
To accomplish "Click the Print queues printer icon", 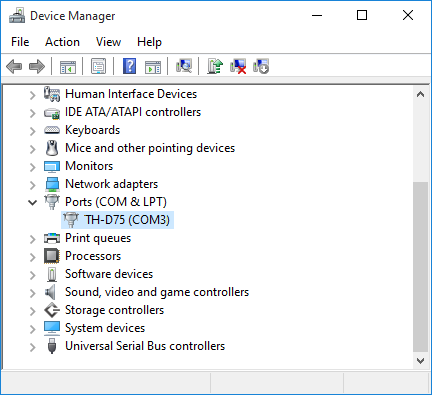I will tap(52, 238).
